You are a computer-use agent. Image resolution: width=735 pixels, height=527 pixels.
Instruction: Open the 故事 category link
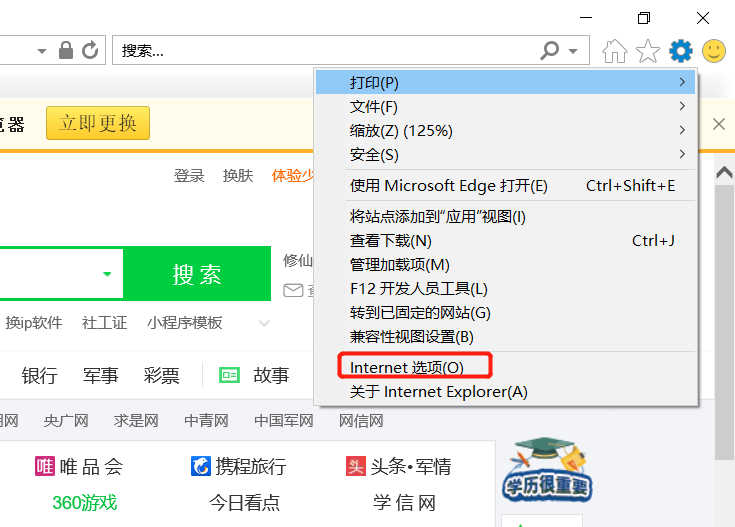271,376
